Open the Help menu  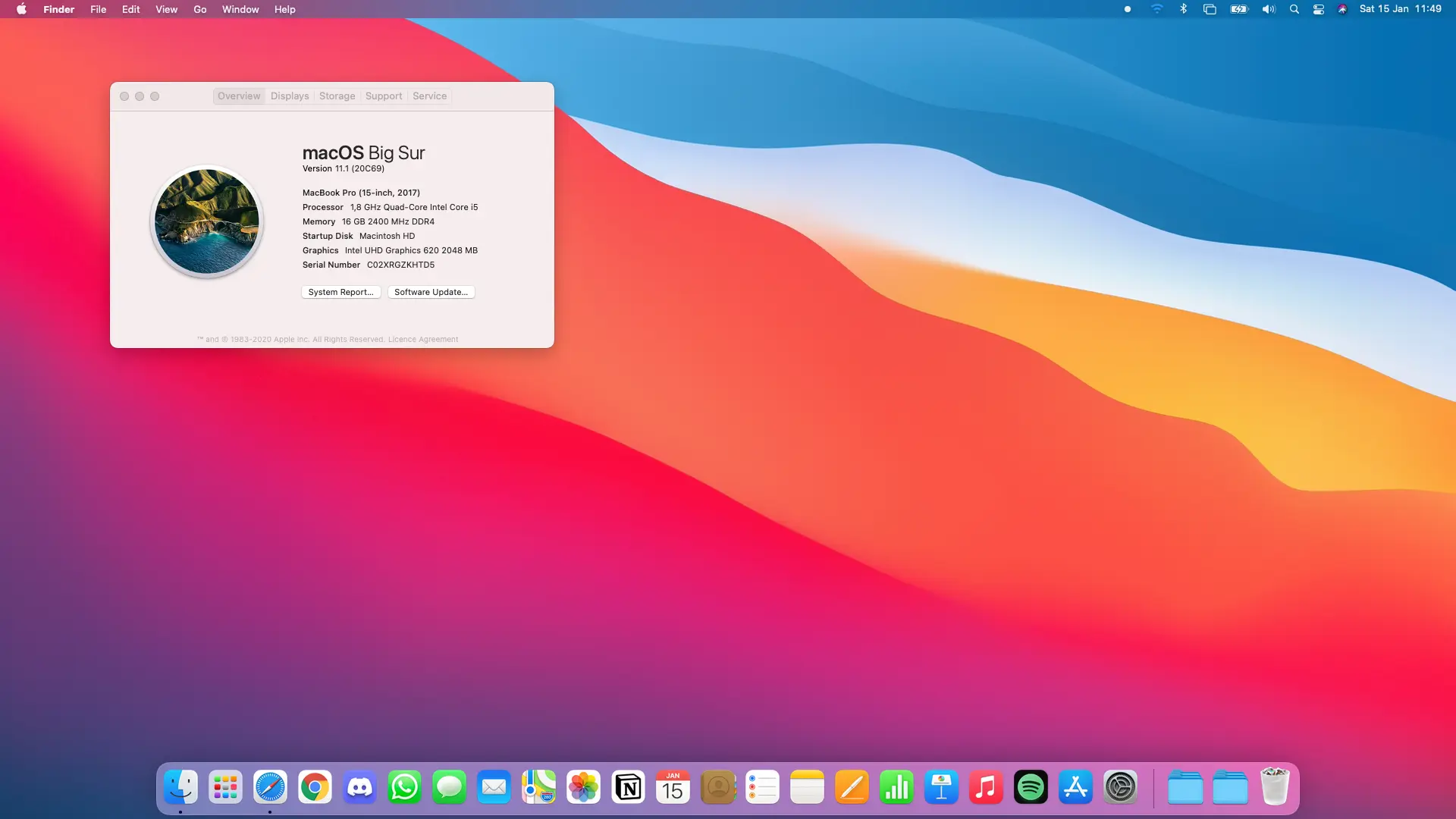point(284,9)
